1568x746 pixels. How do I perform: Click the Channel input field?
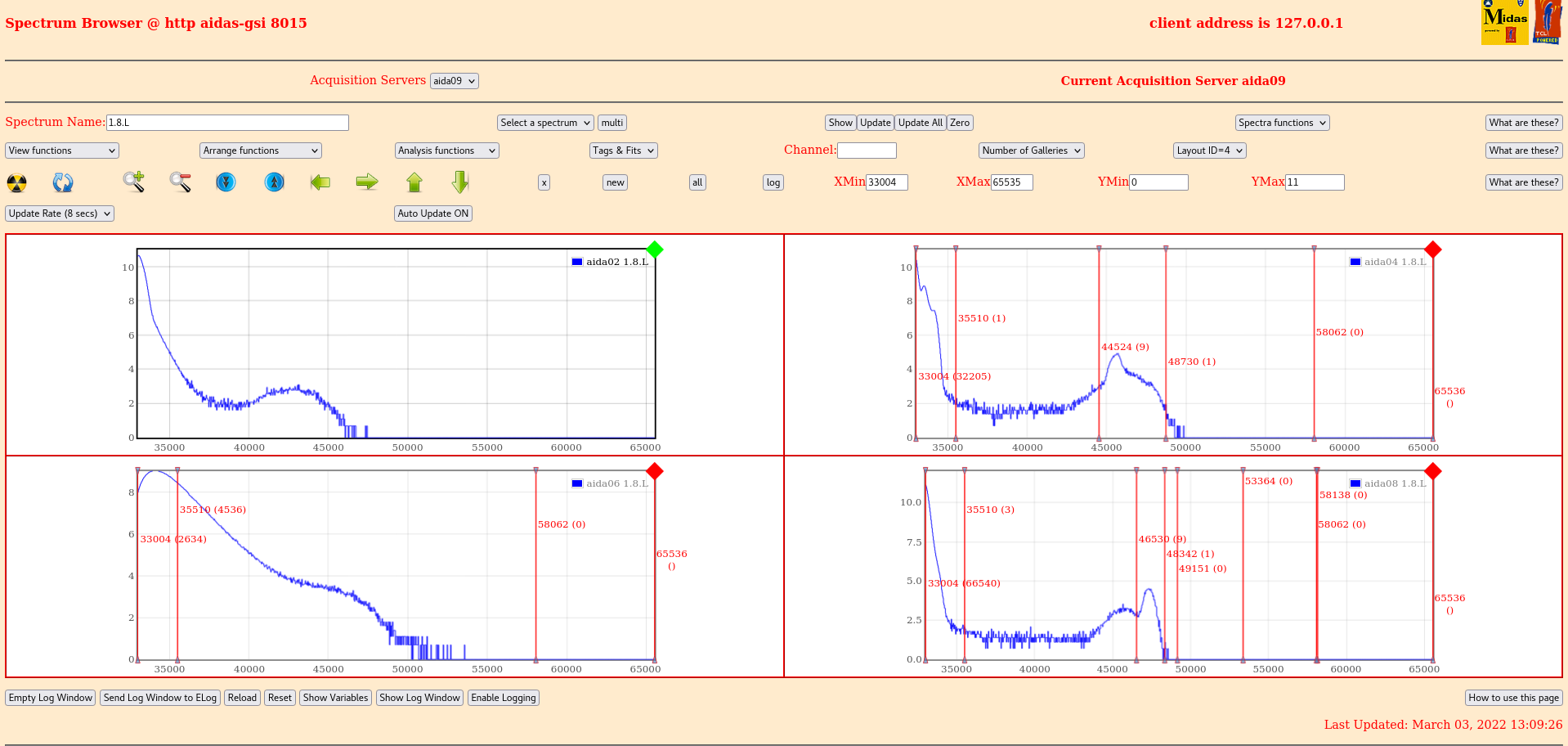[x=867, y=151]
